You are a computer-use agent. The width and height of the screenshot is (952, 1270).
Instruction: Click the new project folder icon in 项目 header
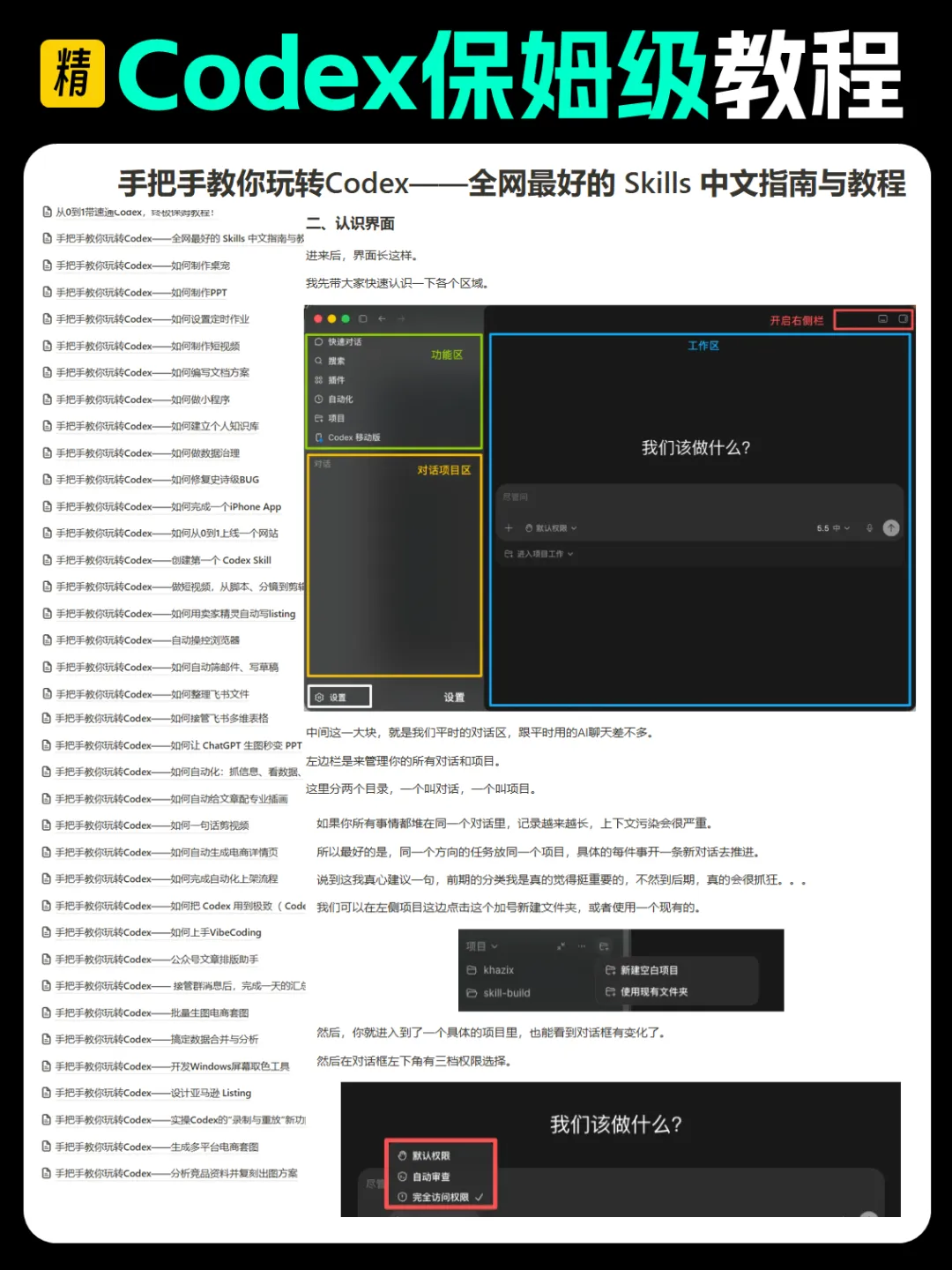click(x=604, y=946)
